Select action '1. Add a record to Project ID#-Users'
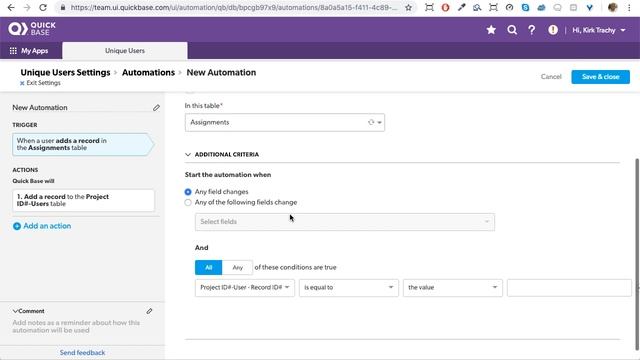640x360 pixels. tap(83, 200)
